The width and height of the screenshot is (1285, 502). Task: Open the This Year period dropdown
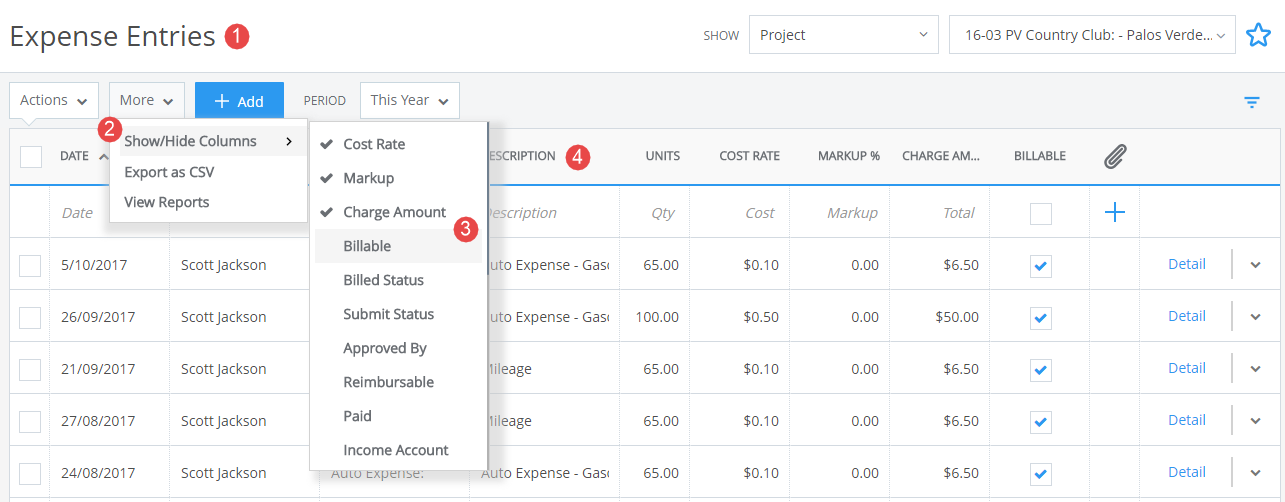(410, 100)
